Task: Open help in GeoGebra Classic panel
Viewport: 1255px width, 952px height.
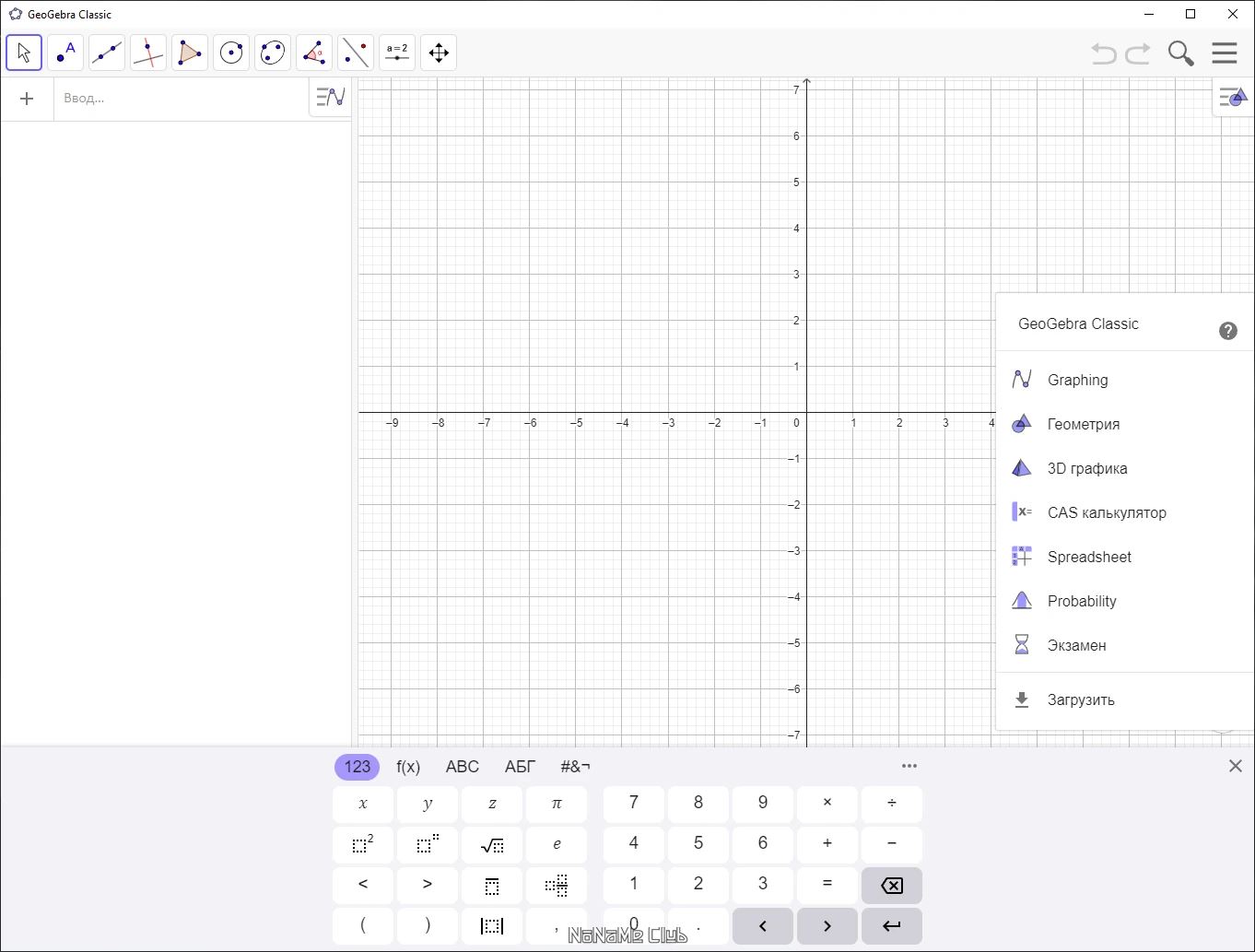Action: (x=1227, y=331)
